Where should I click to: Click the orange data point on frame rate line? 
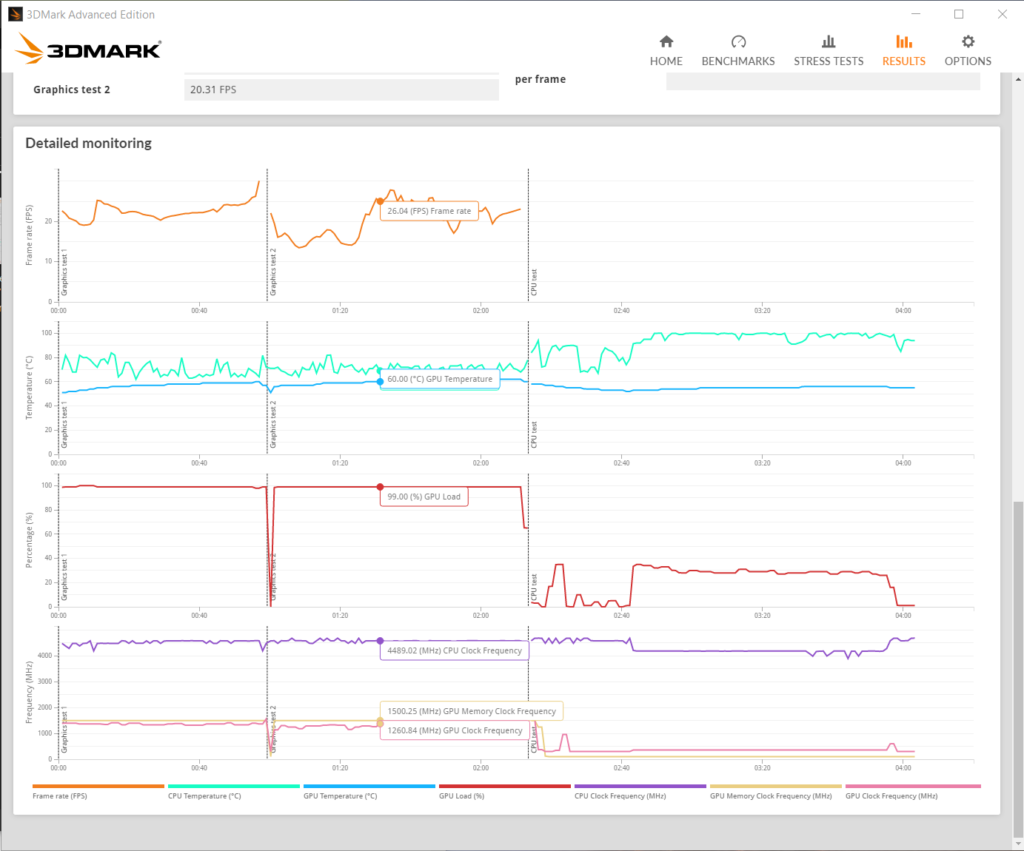(x=380, y=202)
